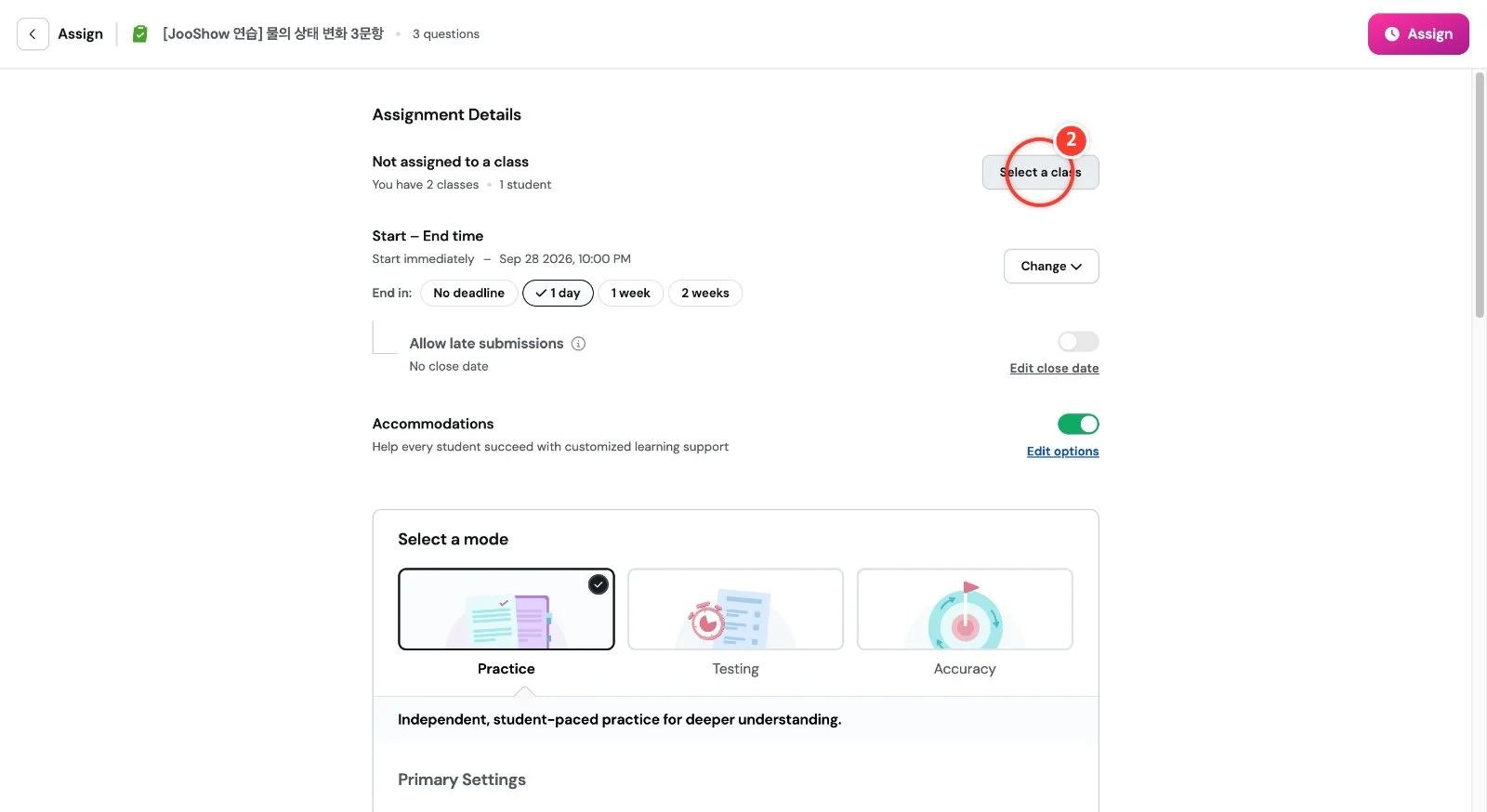The width and height of the screenshot is (1487, 812).
Task: Click the green quiz checkmark icon
Action: click(x=140, y=34)
